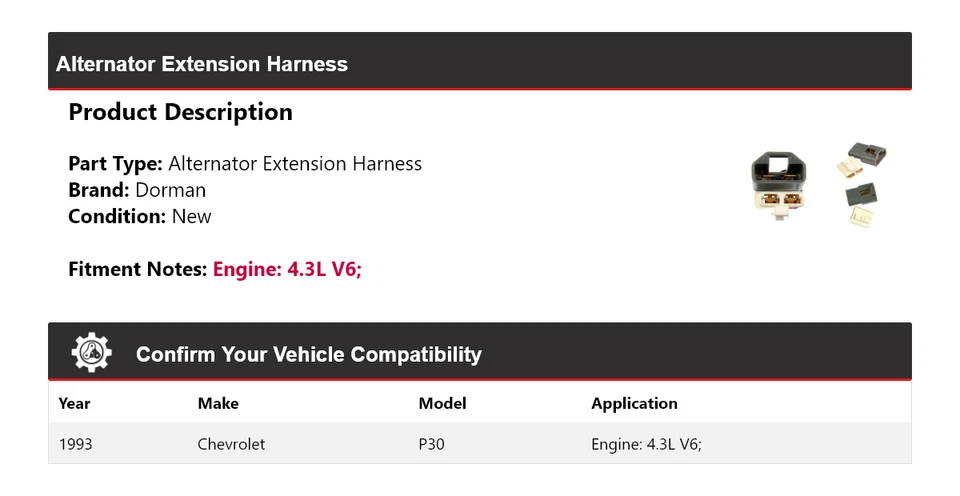Click the Condition: New line

tap(140, 216)
